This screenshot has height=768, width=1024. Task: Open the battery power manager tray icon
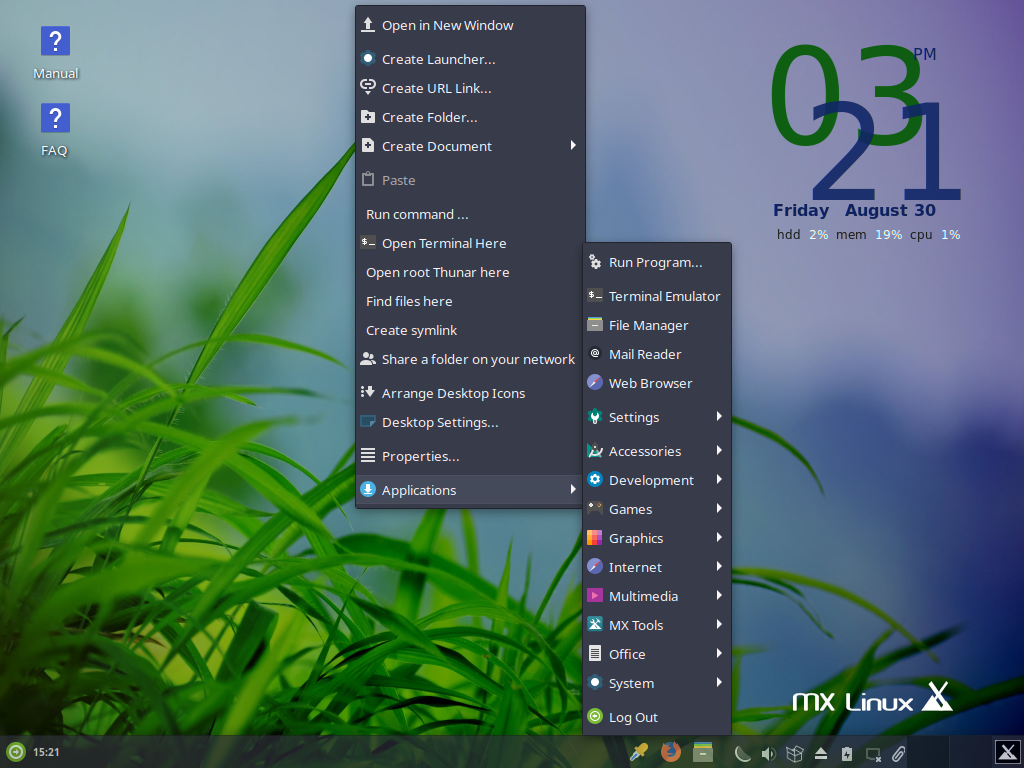coord(847,754)
